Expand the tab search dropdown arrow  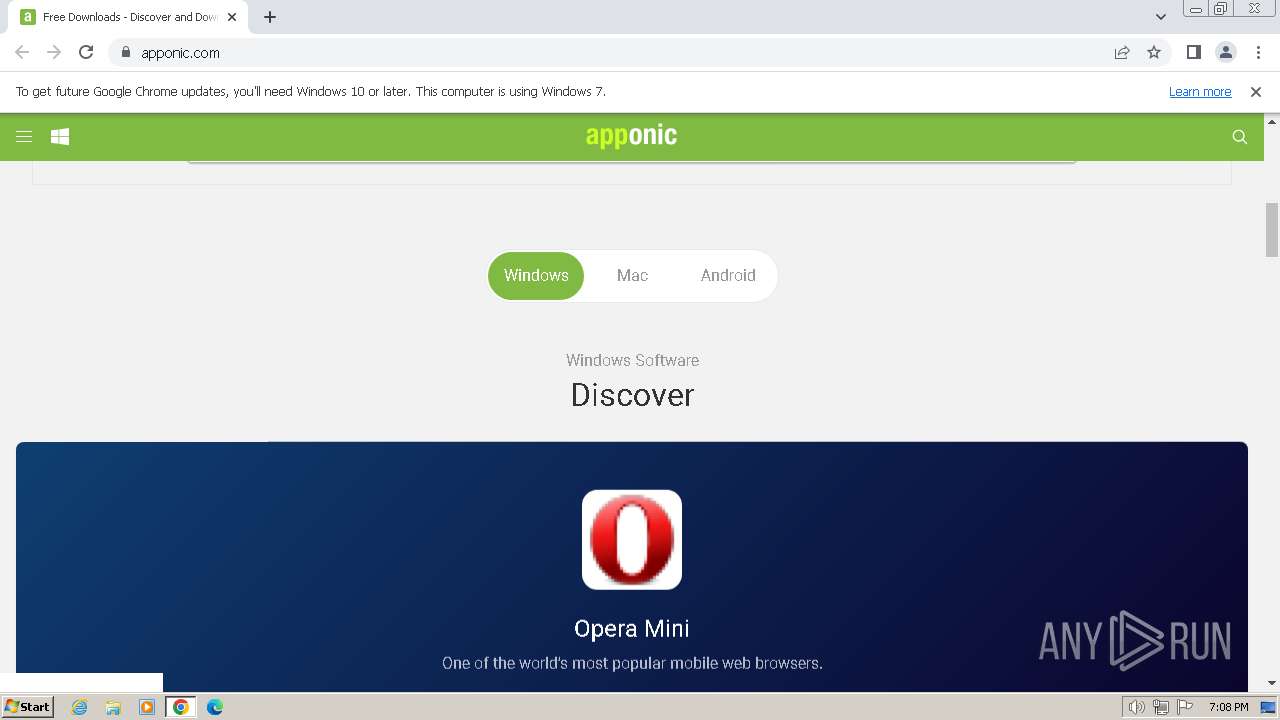click(1160, 17)
